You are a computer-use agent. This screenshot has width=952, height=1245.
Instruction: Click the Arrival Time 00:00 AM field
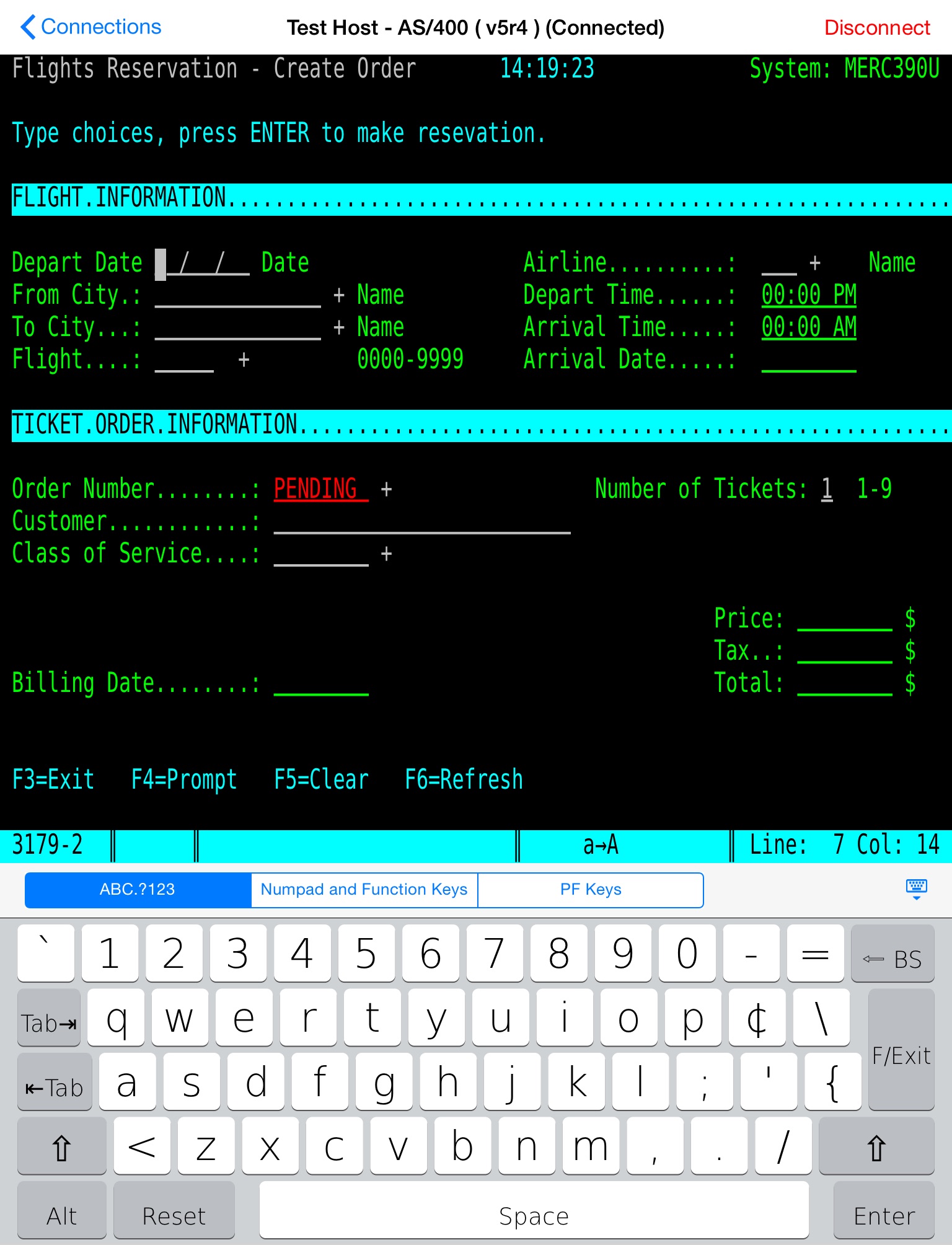(809, 327)
